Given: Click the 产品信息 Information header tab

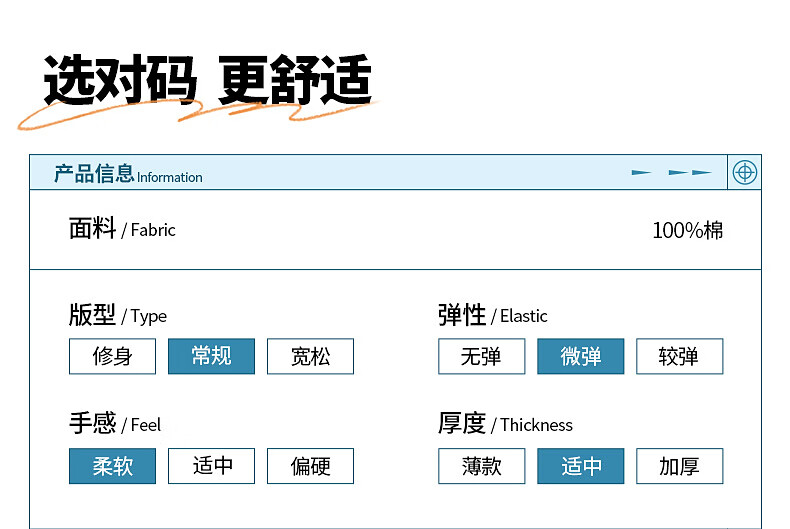Looking at the screenshot, I should point(128,174).
